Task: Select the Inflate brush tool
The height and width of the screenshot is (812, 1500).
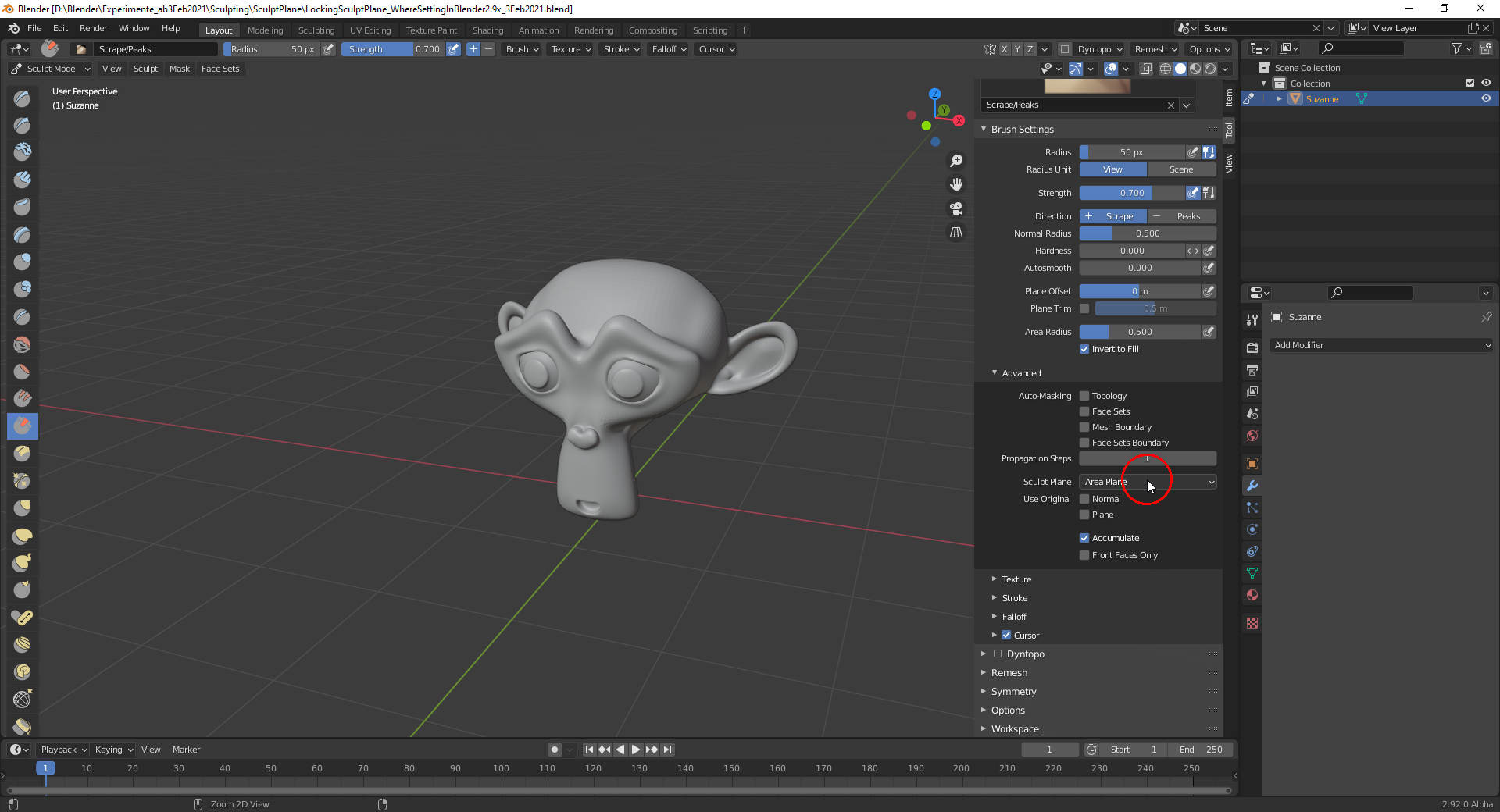Action: click(22, 262)
